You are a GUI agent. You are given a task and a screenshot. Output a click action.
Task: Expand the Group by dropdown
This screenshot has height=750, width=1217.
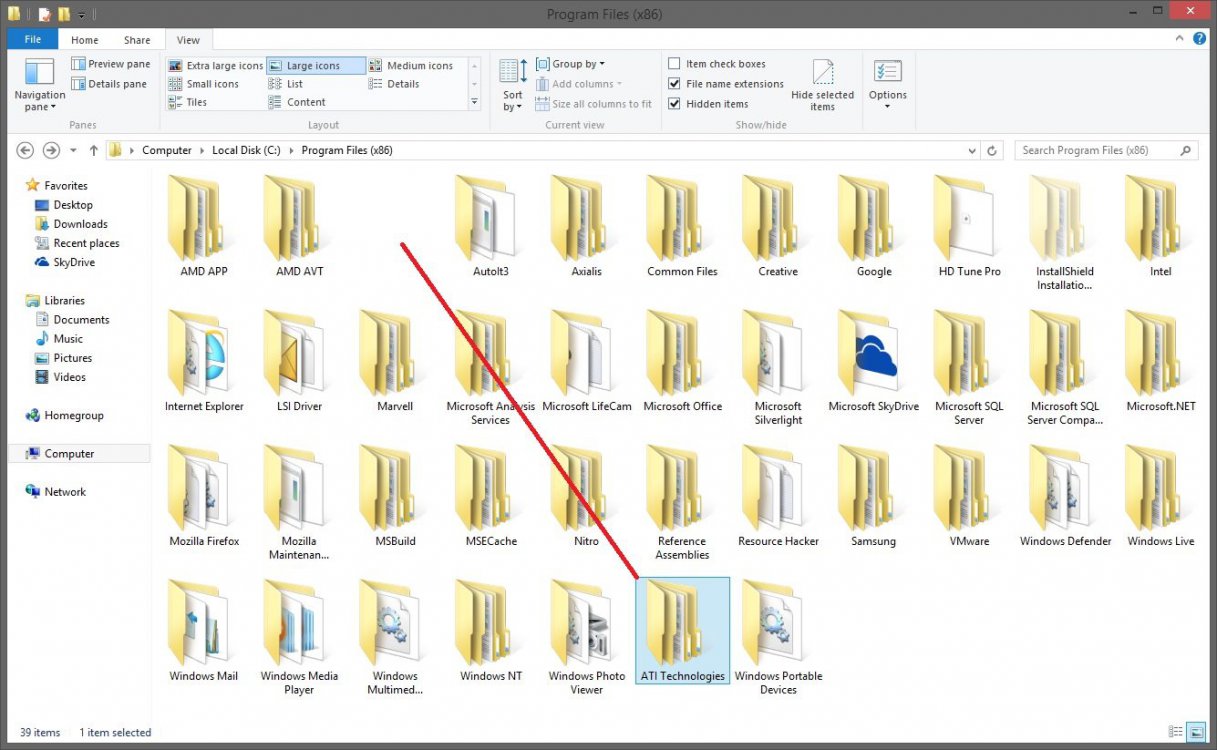[571, 63]
